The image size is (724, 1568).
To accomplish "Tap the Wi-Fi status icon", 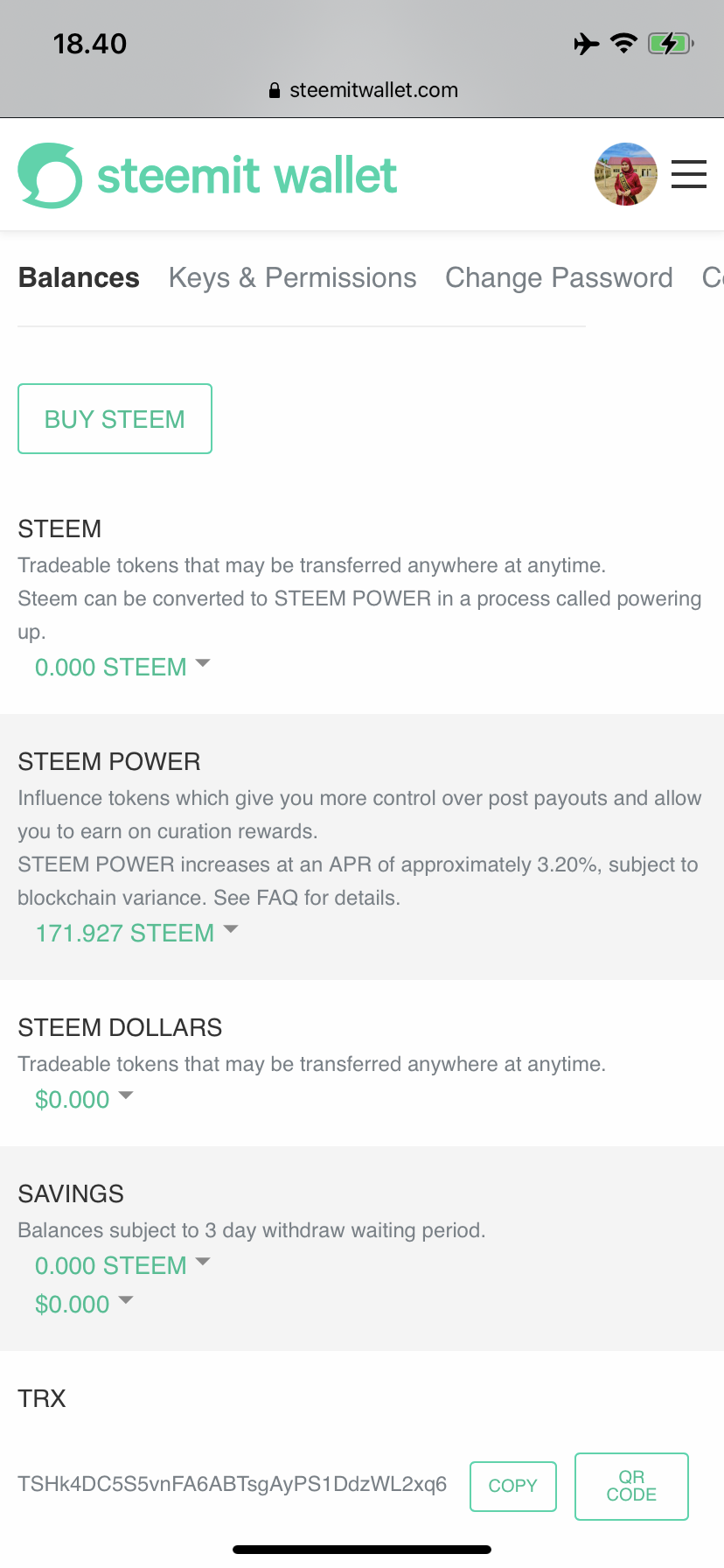I will (623, 43).
